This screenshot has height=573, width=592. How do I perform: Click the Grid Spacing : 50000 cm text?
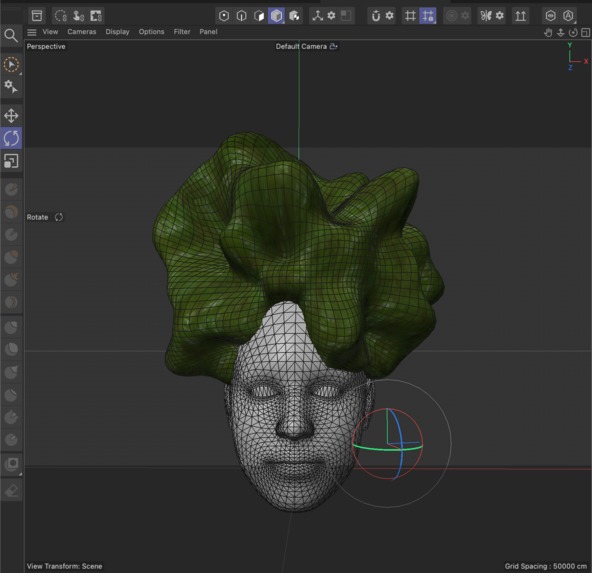pyautogui.click(x=546, y=566)
